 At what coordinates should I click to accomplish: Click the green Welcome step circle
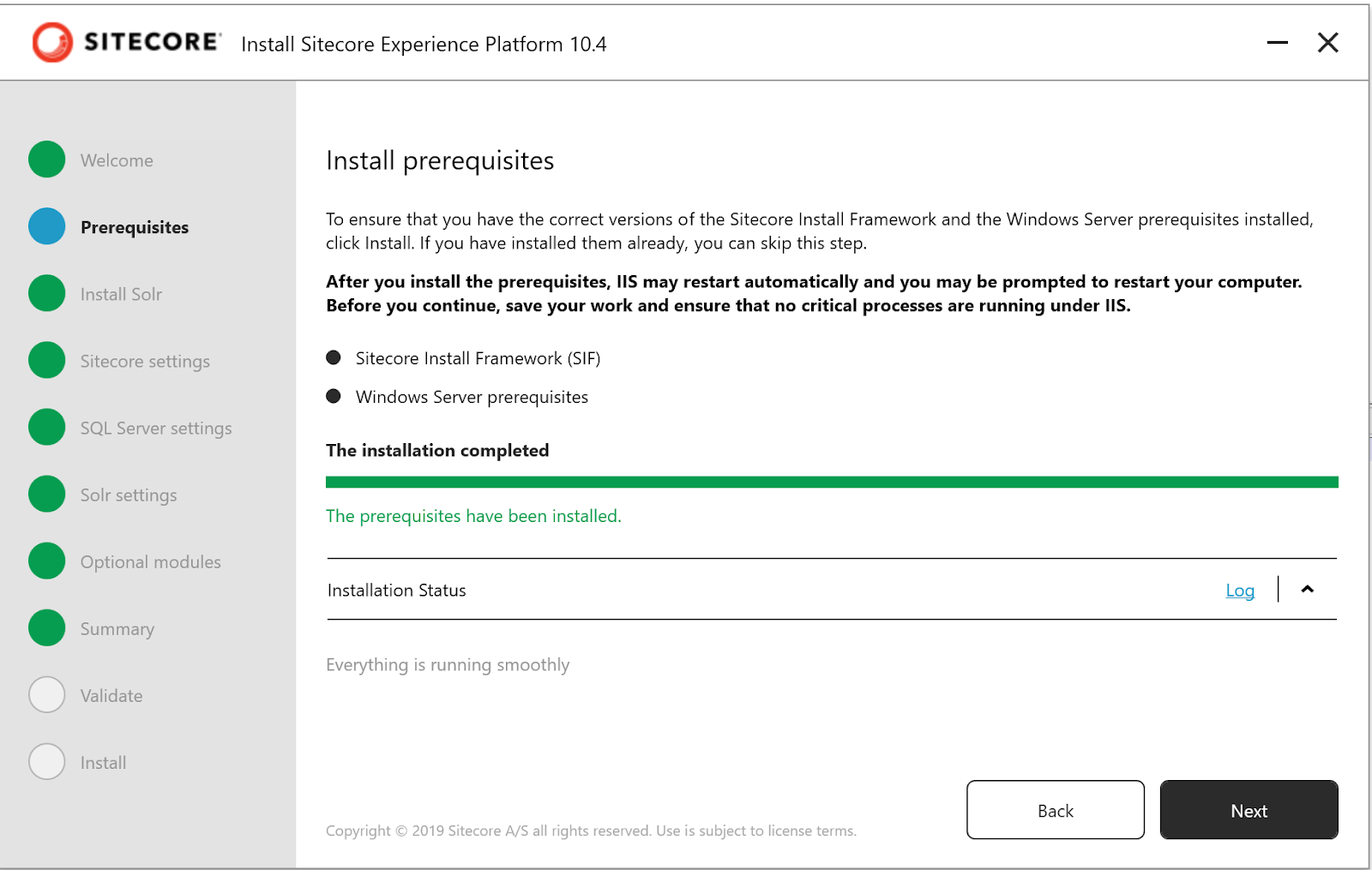[x=47, y=159]
